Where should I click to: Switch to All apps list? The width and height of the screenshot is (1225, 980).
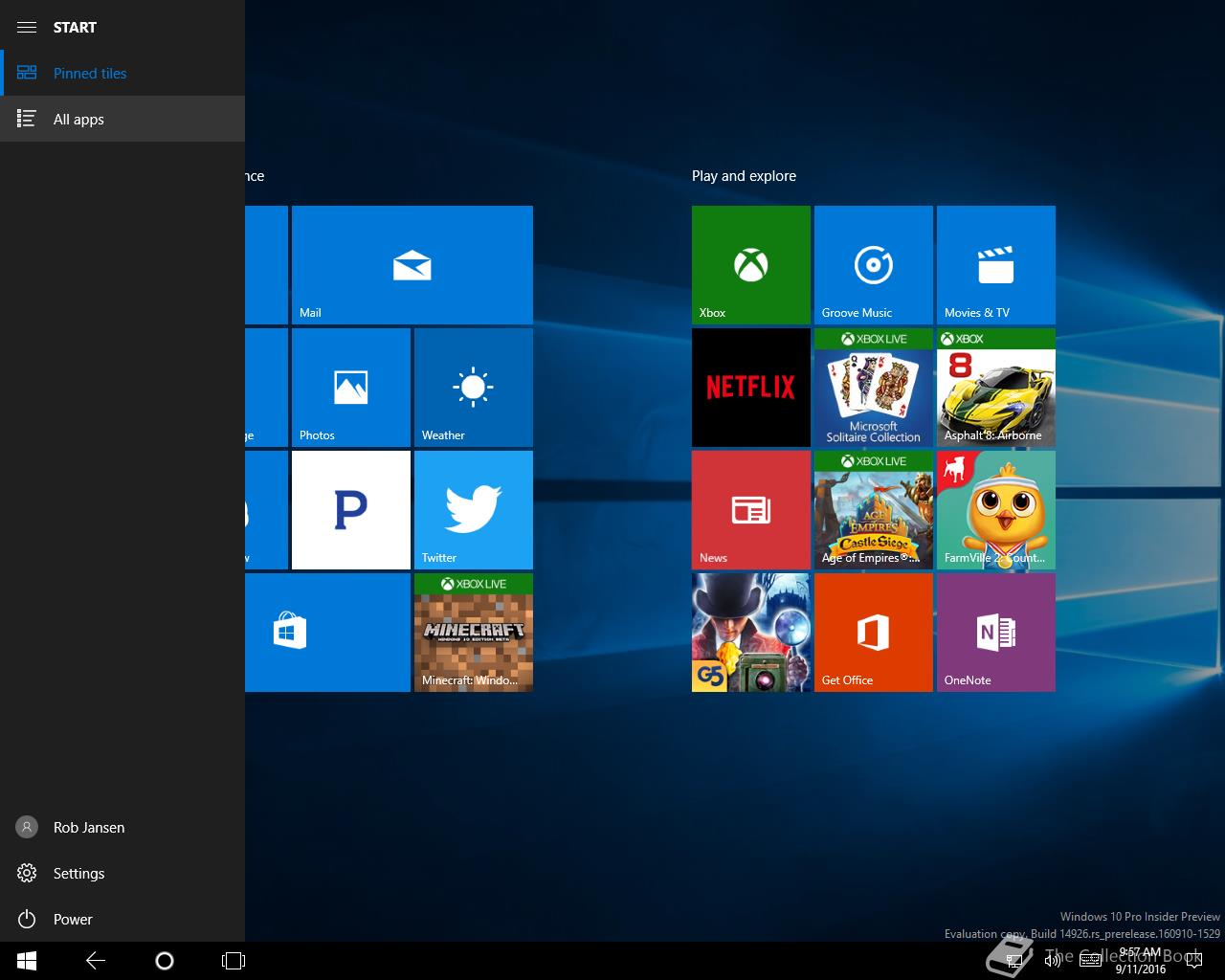[x=122, y=119]
